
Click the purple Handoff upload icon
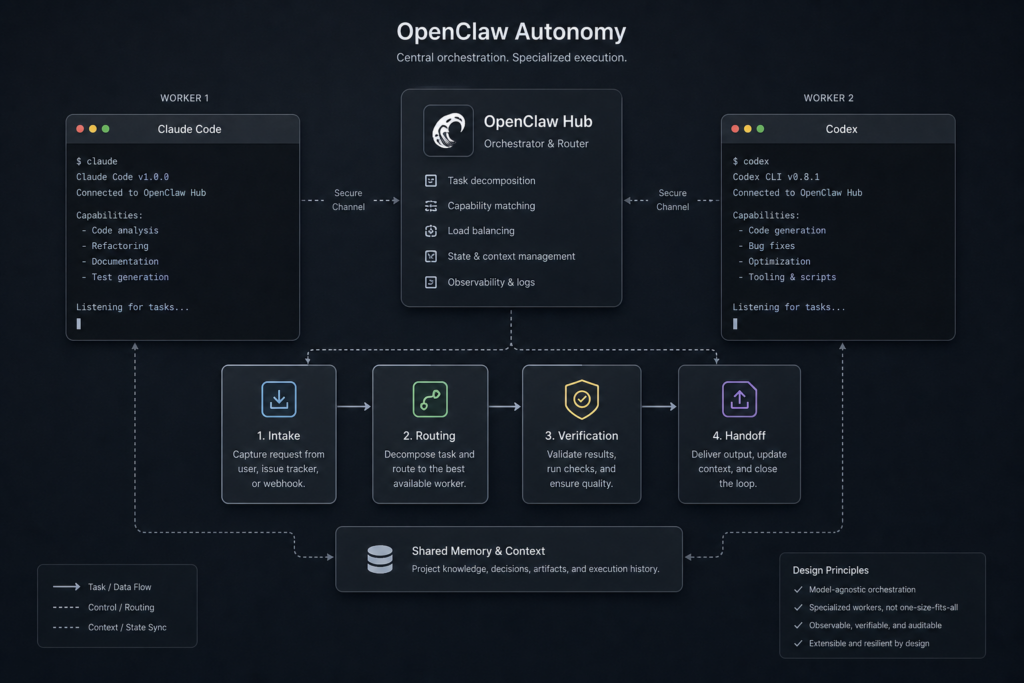coord(739,399)
